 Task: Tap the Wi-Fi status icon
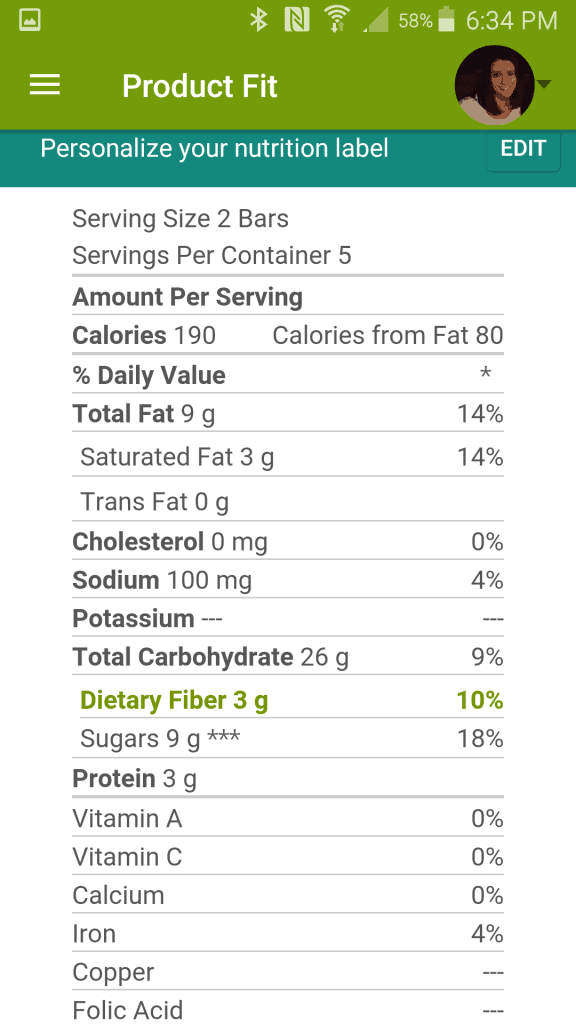[337, 21]
